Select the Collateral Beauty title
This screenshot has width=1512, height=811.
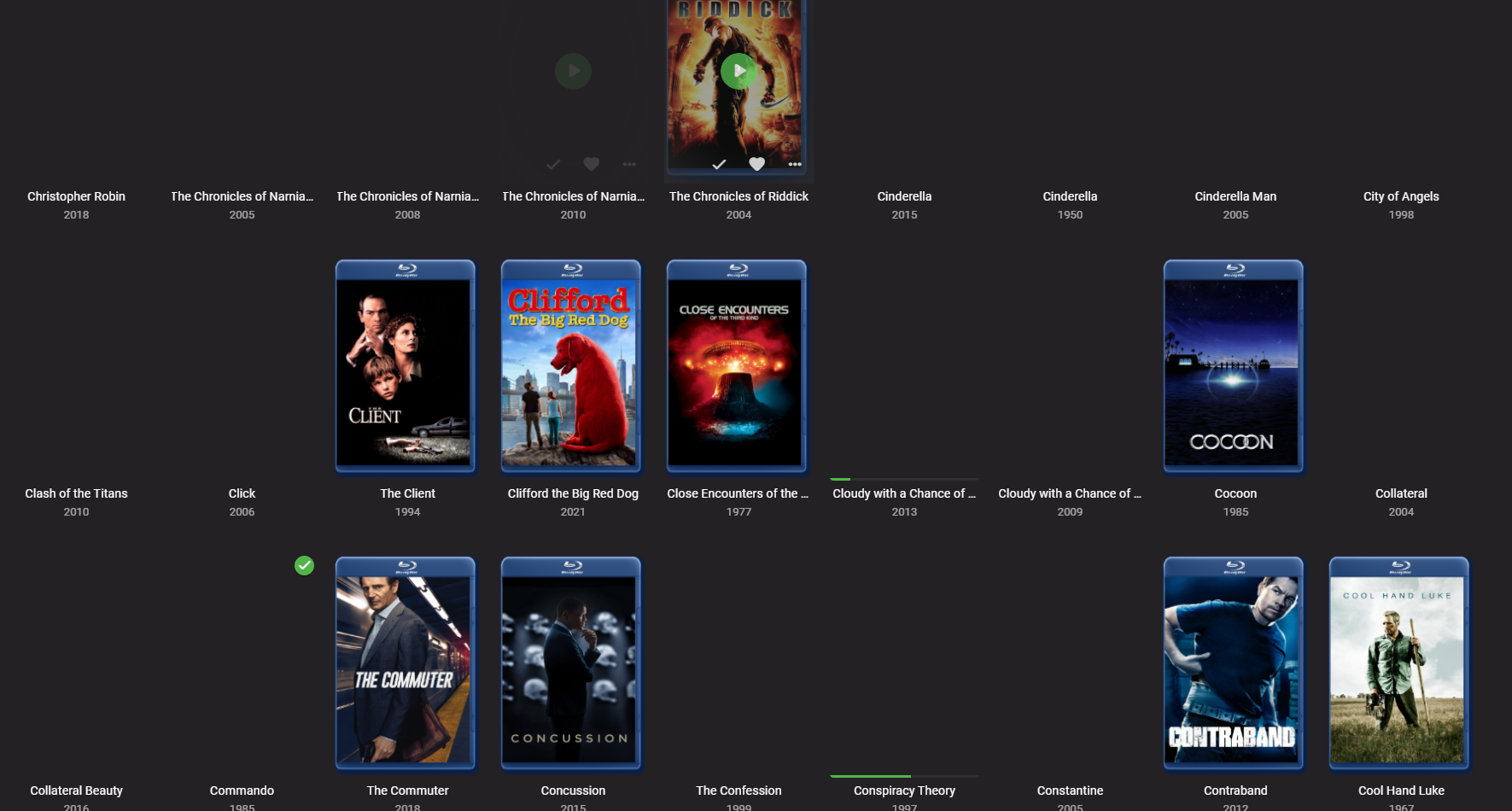pos(76,791)
